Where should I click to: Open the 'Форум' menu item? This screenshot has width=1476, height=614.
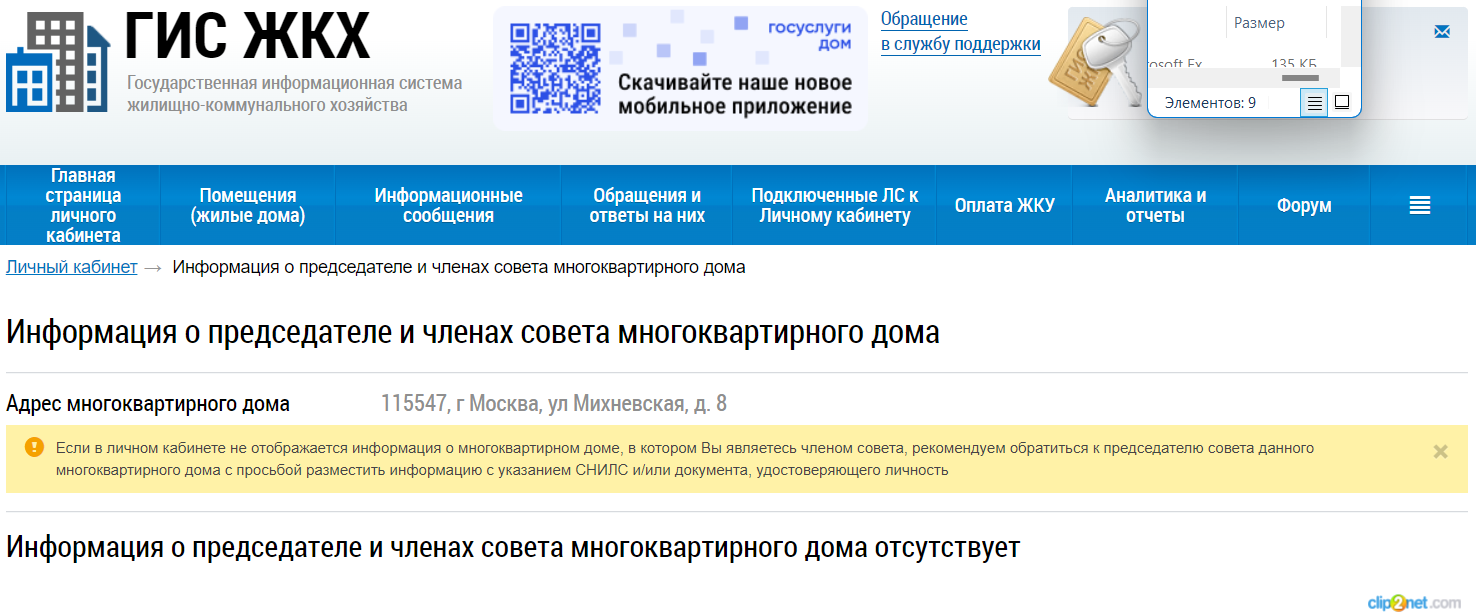coord(1304,205)
